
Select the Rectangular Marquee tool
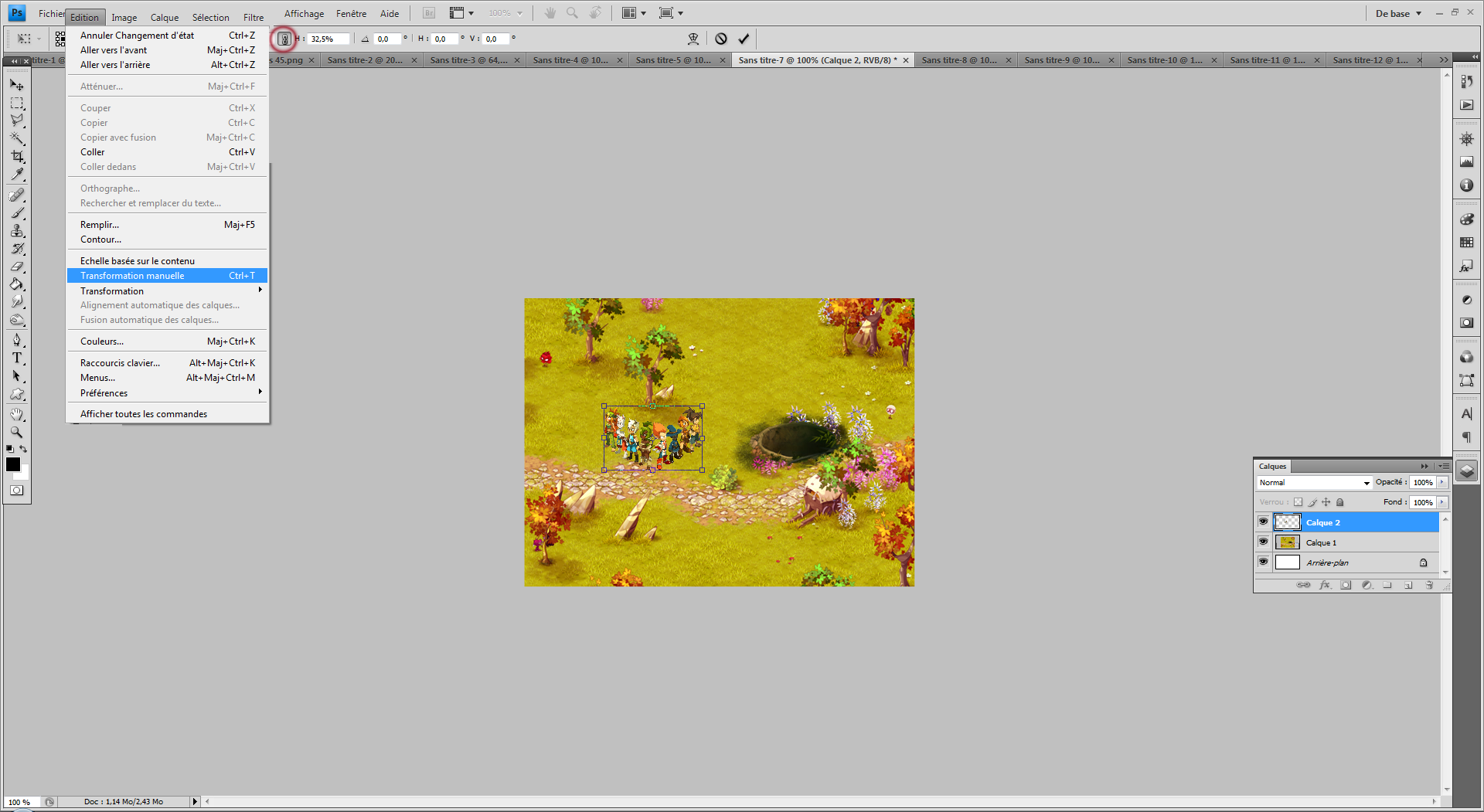click(16, 103)
